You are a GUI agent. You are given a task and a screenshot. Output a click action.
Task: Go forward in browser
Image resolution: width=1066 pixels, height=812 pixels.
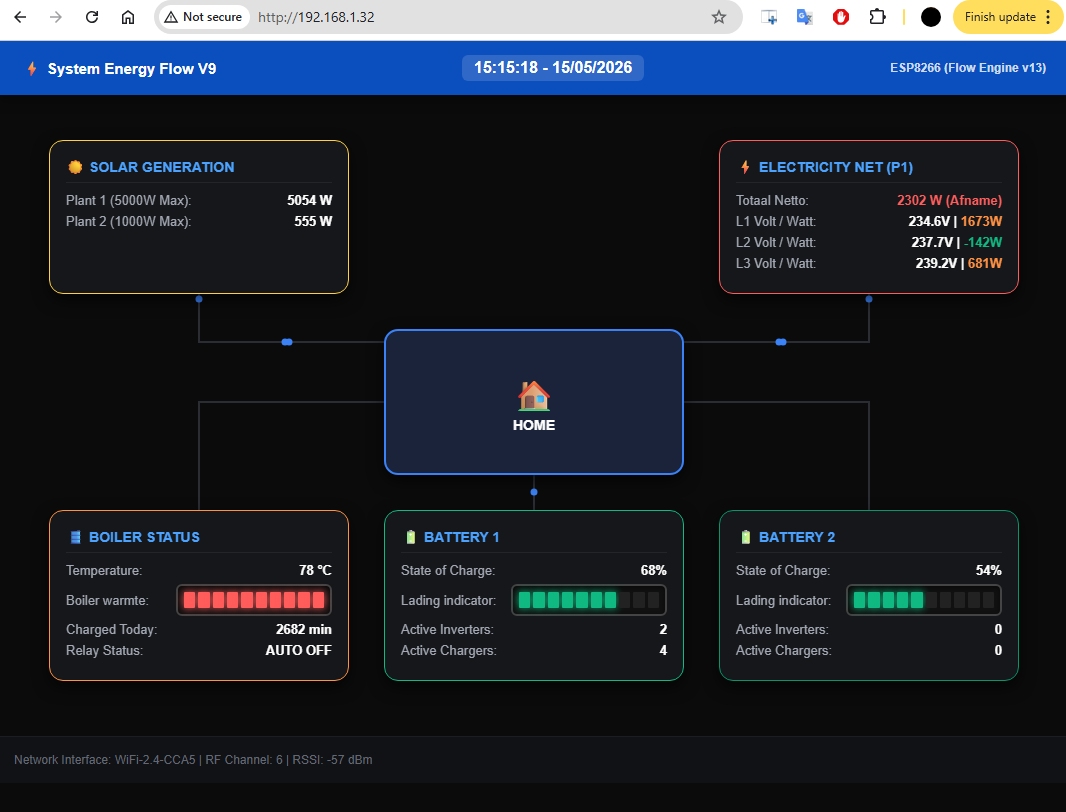(56, 17)
